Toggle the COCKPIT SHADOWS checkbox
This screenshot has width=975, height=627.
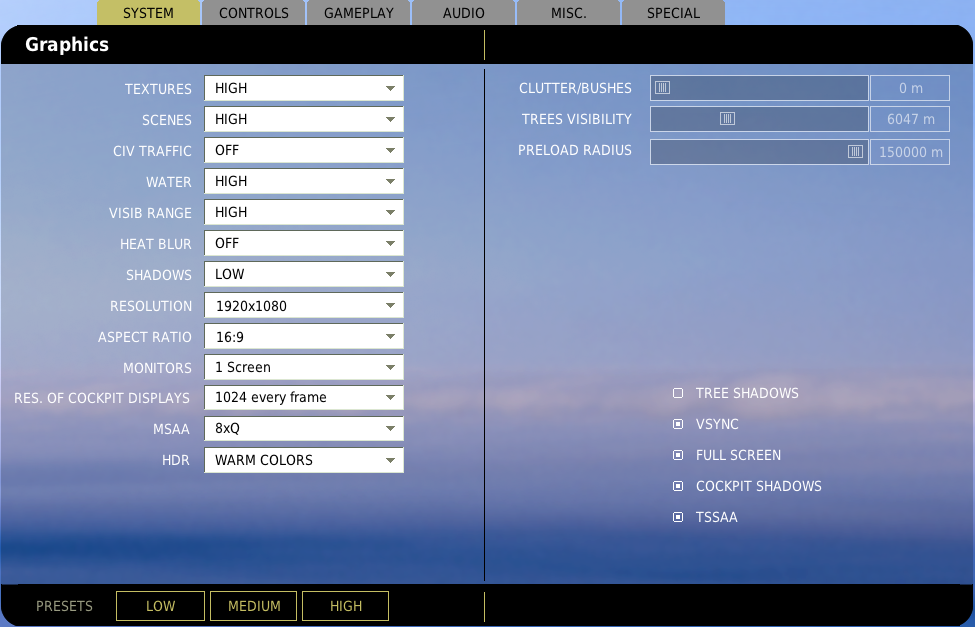[678, 486]
